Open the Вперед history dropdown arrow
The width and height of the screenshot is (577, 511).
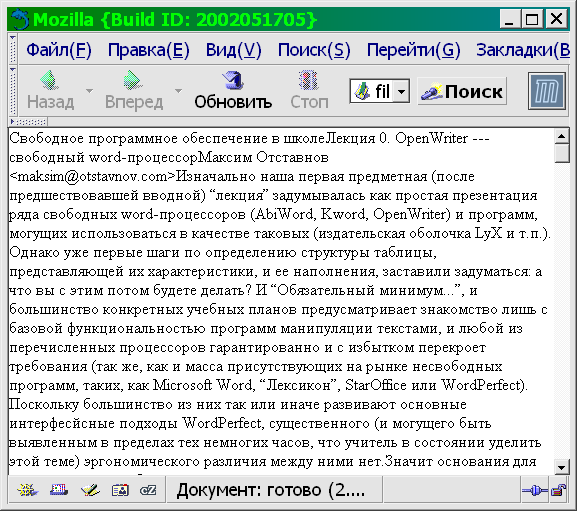click(178, 90)
